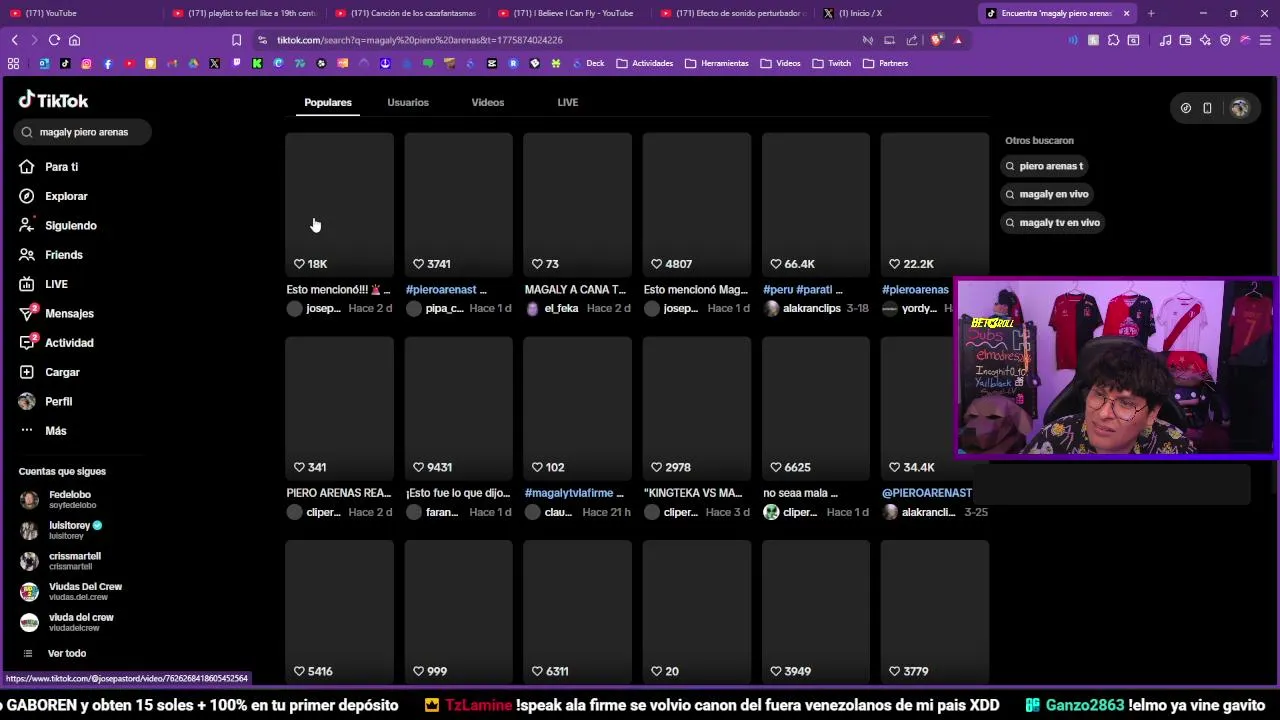Viewport: 1280px width, 720px height.
Task: Open the luisitorey followed account
Action: click(x=61, y=530)
